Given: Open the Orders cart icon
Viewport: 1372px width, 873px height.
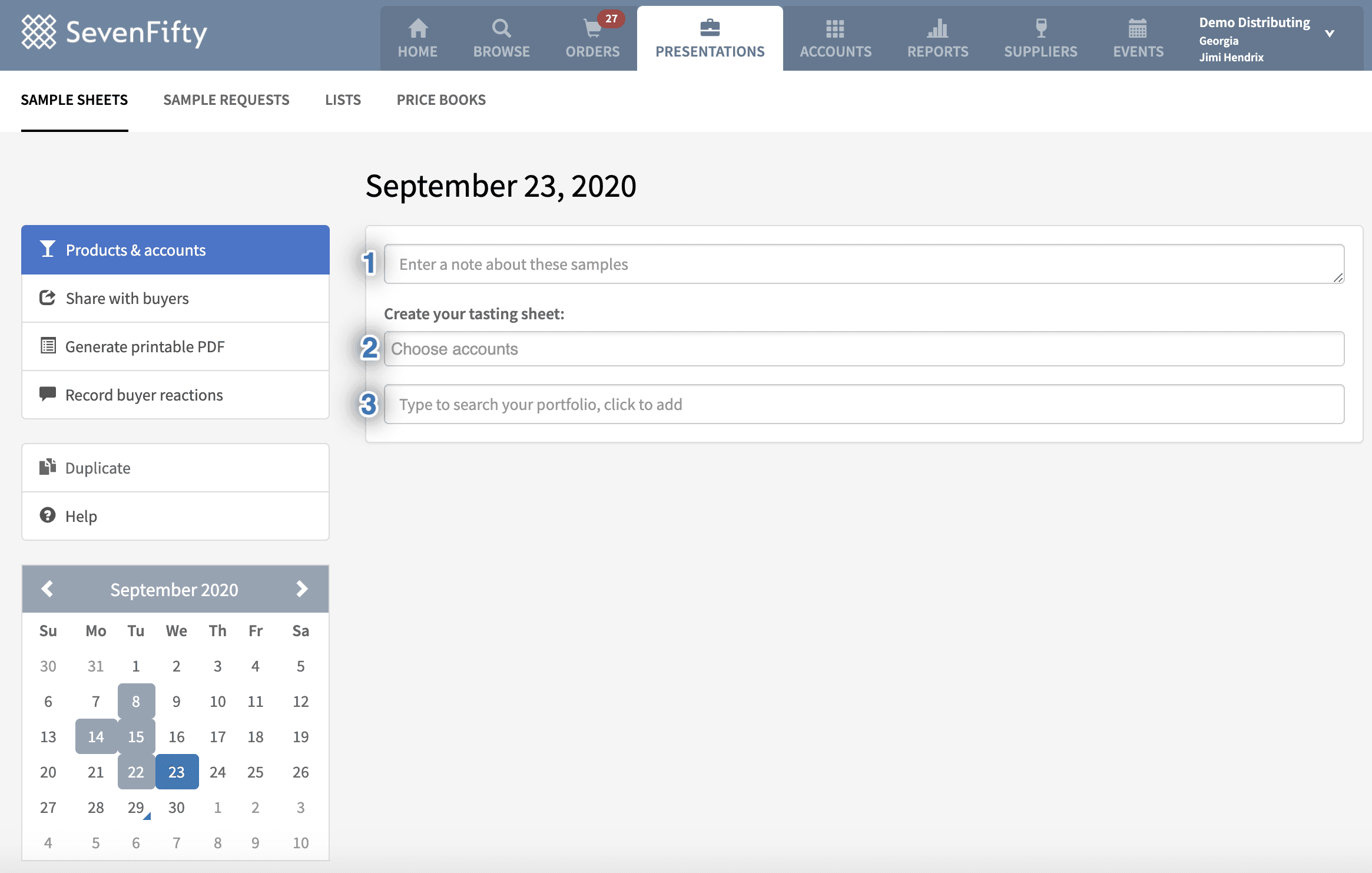Looking at the screenshot, I should coord(592,28).
